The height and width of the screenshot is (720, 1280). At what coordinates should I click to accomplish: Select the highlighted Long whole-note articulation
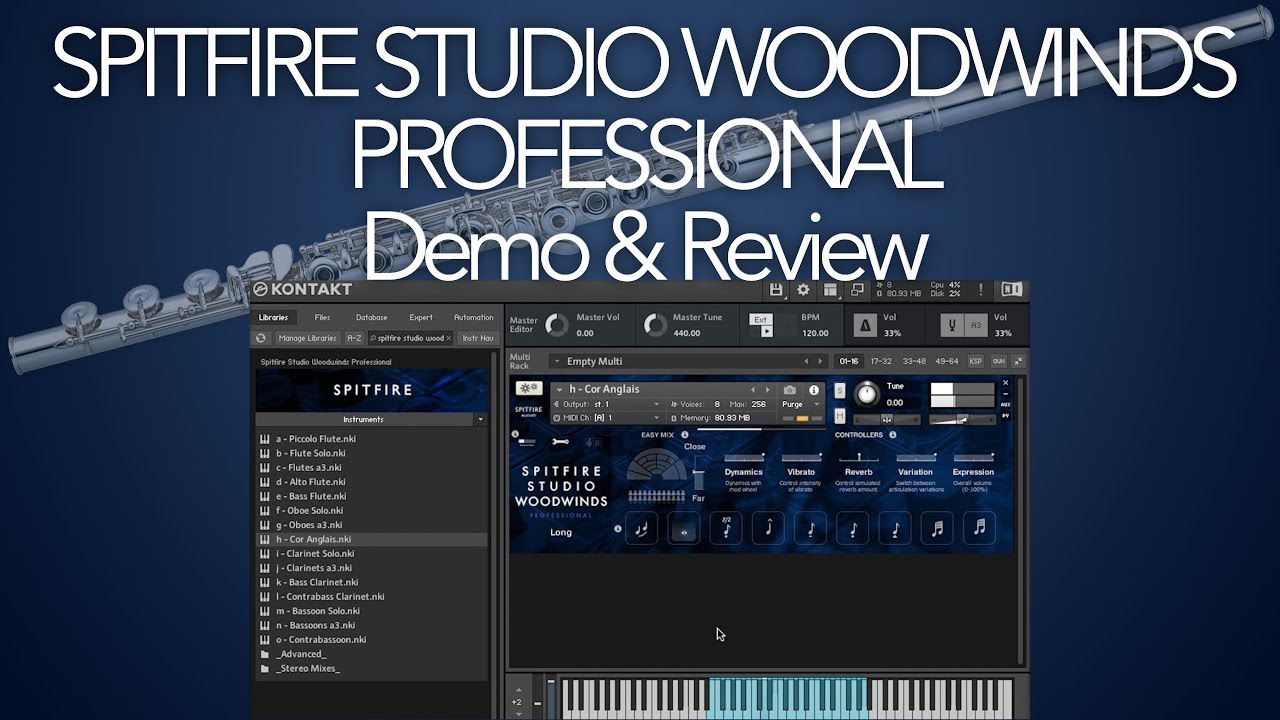pos(684,529)
